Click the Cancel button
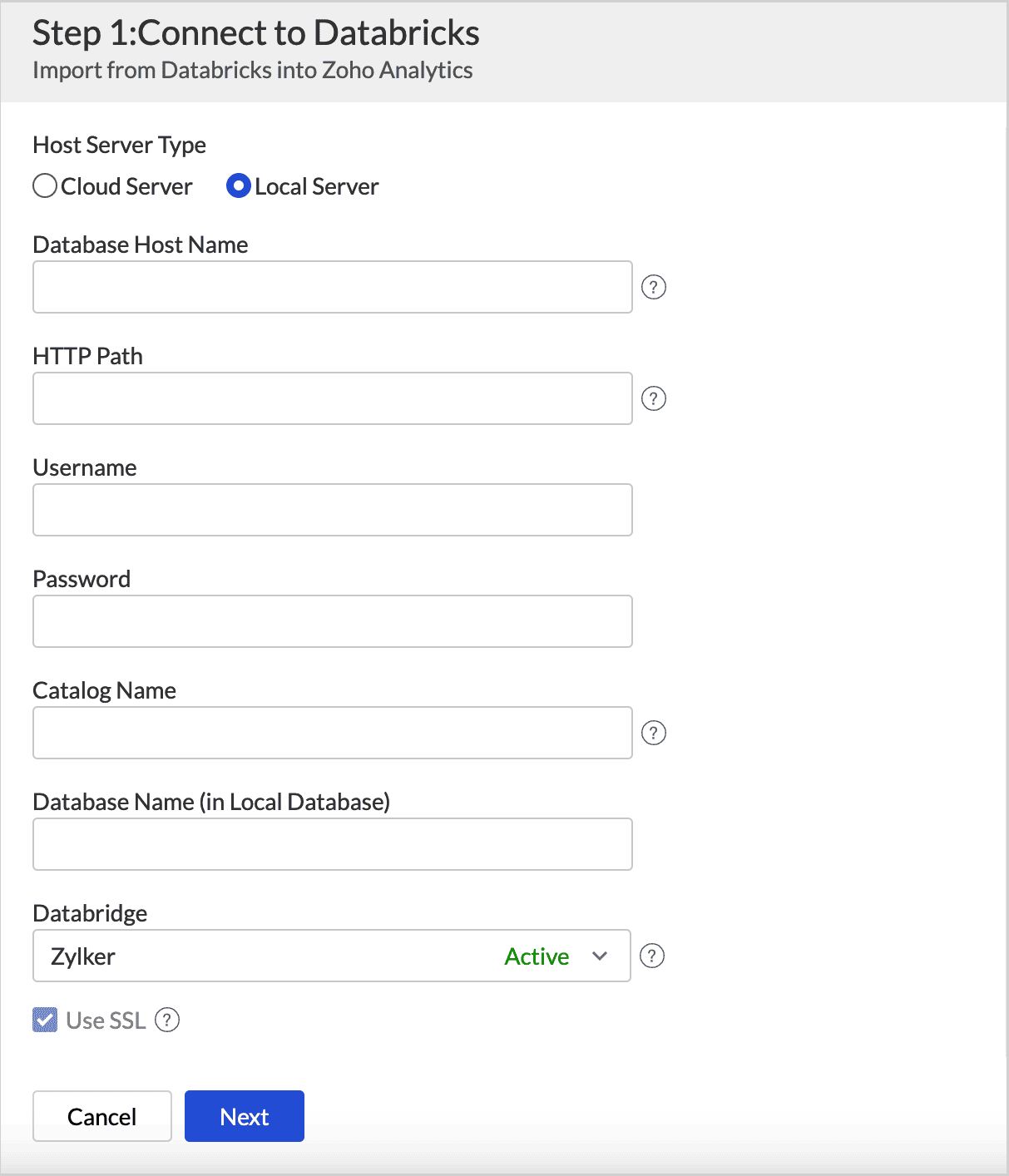1009x1176 pixels. click(102, 1116)
